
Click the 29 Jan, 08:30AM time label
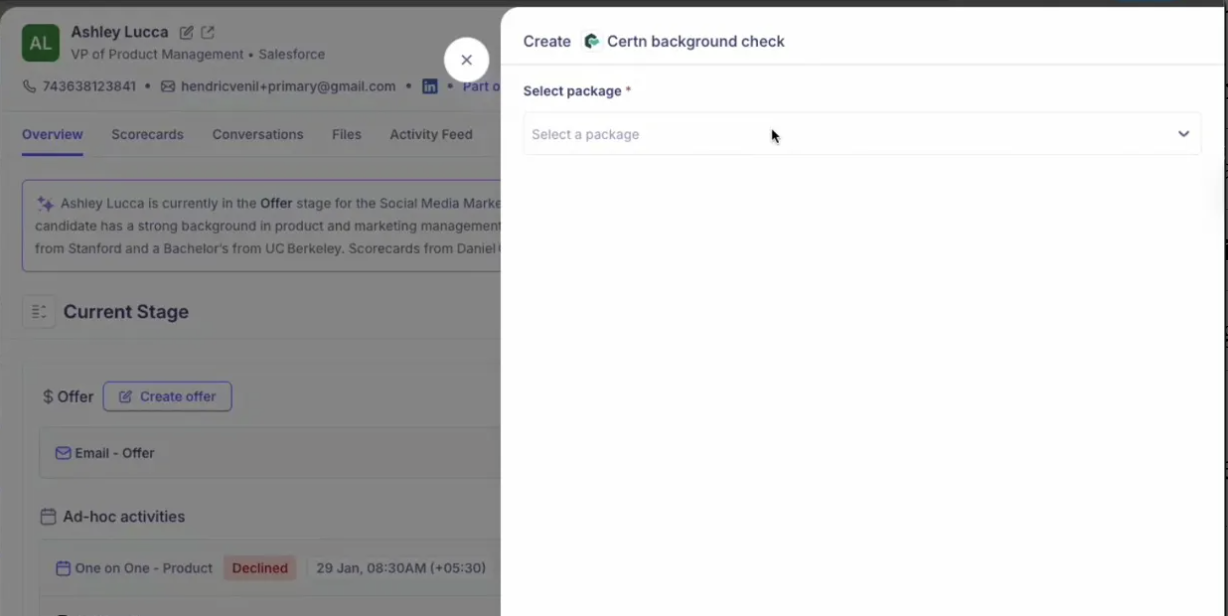(401, 568)
